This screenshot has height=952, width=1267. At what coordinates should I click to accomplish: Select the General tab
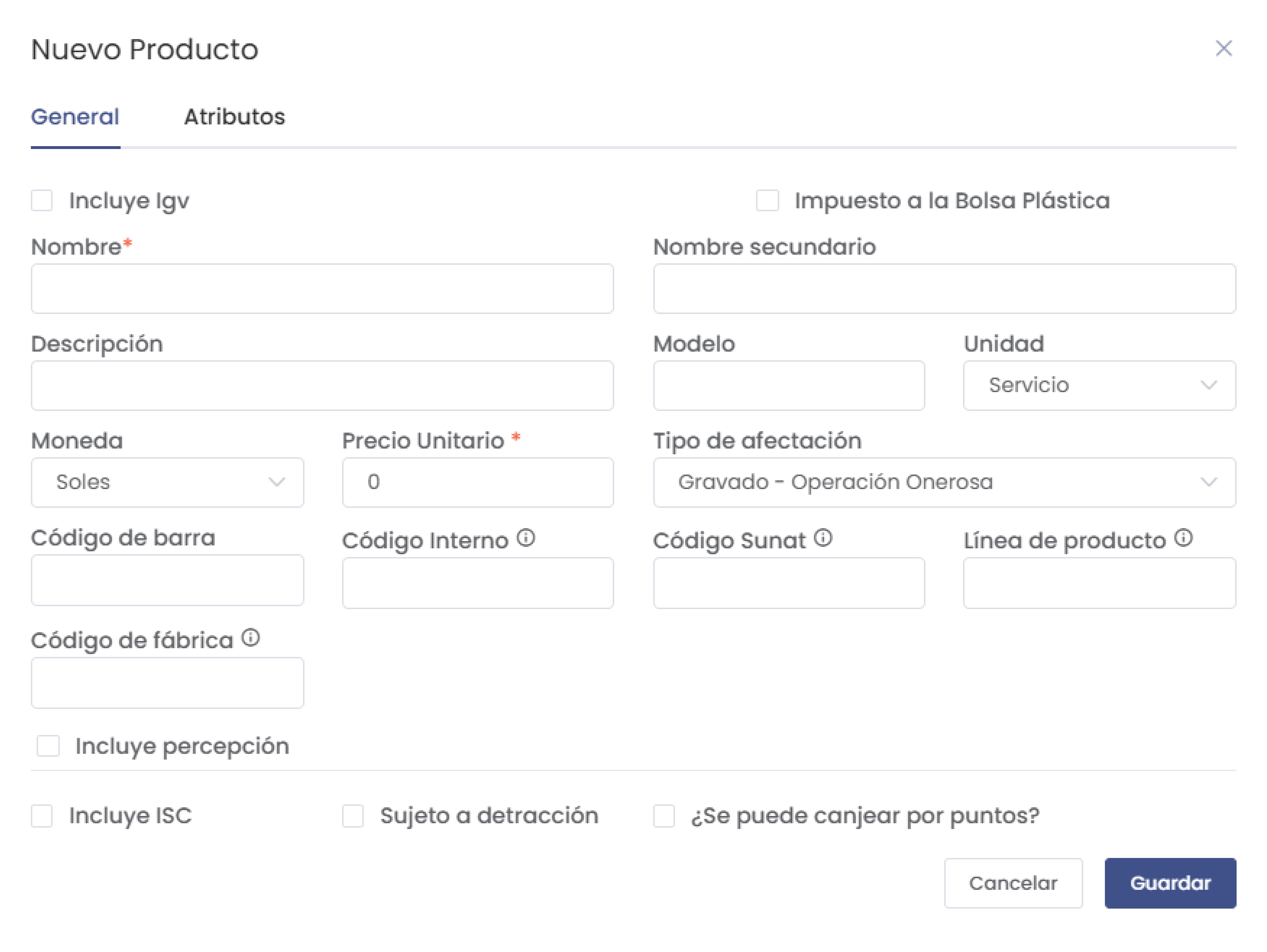[x=75, y=117]
